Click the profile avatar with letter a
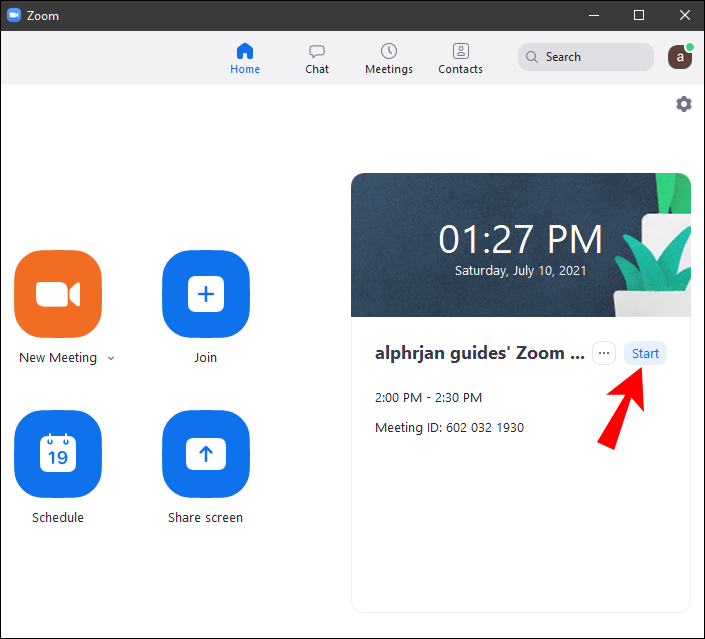The height and width of the screenshot is (639, 705). coord(680,57)
